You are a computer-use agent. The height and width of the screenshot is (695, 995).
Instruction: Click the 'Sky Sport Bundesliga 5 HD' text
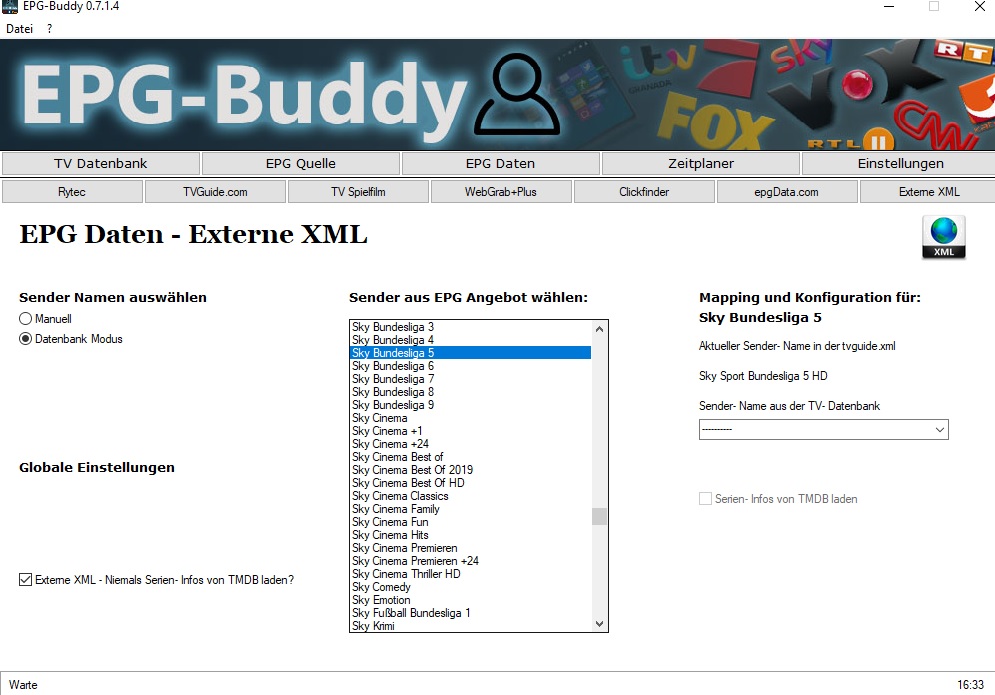[x=763, y=376]
